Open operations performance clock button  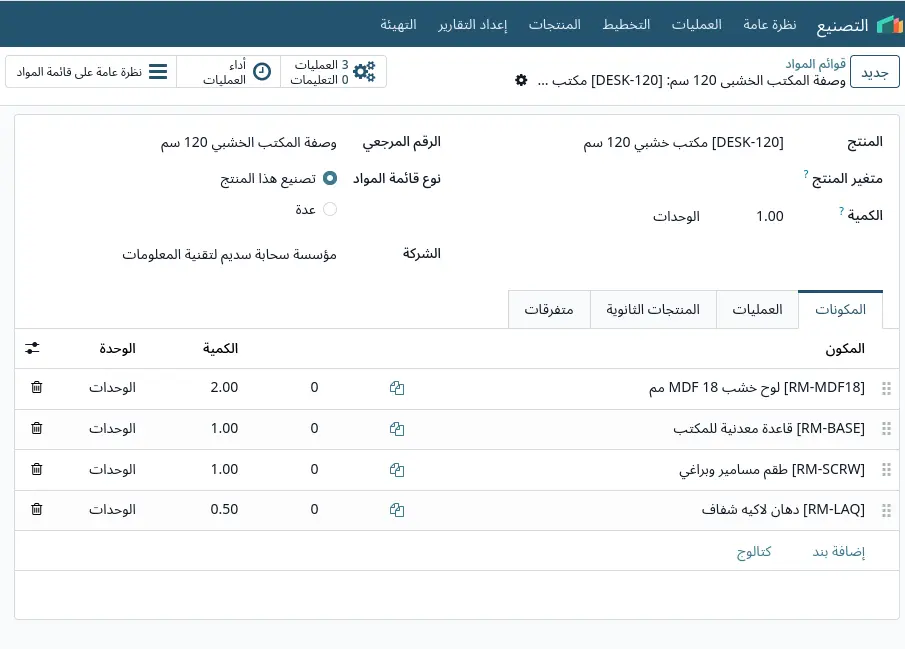pyautogui.click(x=229, y=72)
